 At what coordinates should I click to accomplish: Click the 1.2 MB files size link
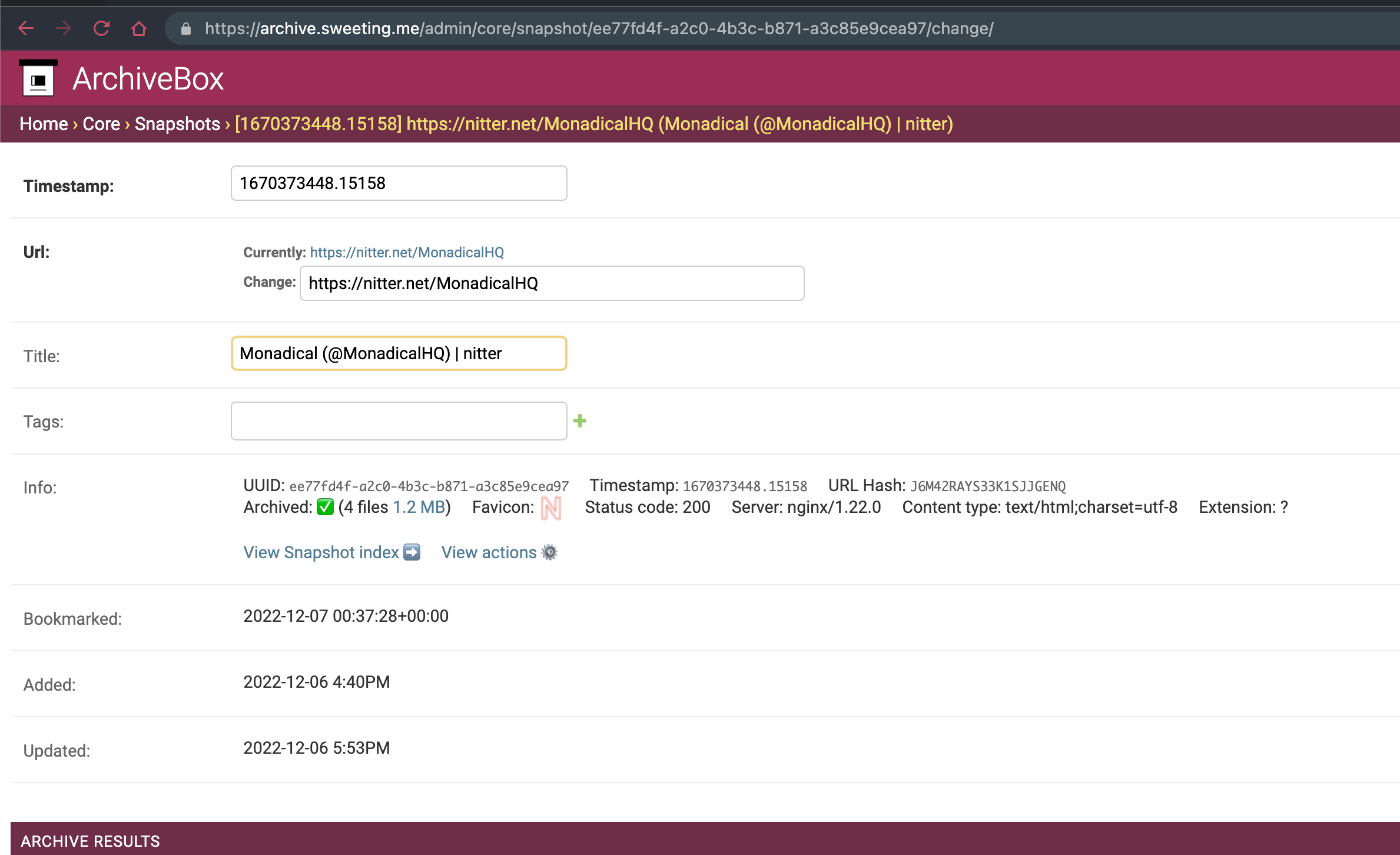(x=419, y=507)
